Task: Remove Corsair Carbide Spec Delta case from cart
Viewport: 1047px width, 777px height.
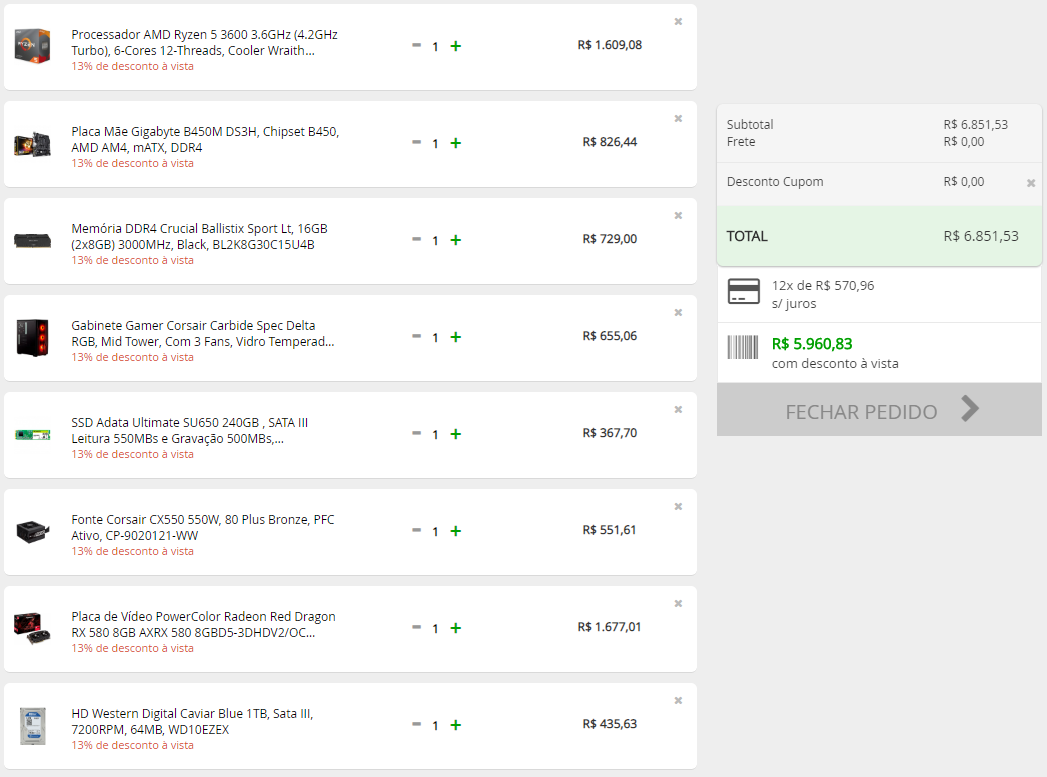Action: tap(678, 312)
